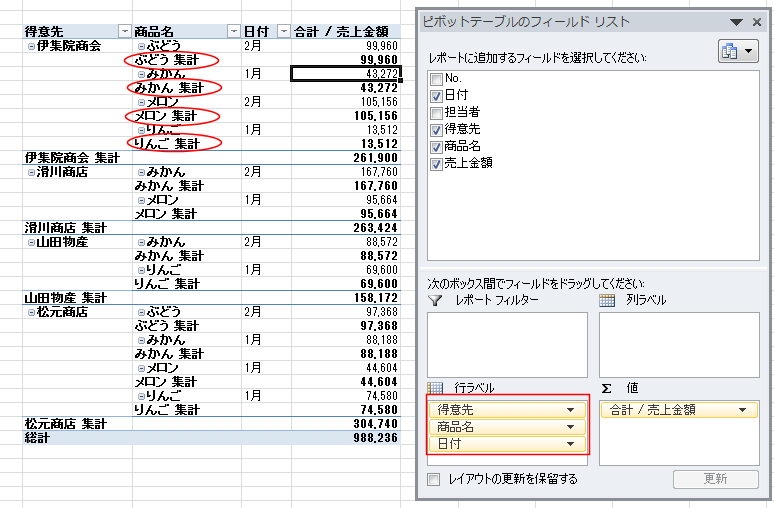Click the 更新 button
The height and width of the screenshot is (508, 774).
715,479
